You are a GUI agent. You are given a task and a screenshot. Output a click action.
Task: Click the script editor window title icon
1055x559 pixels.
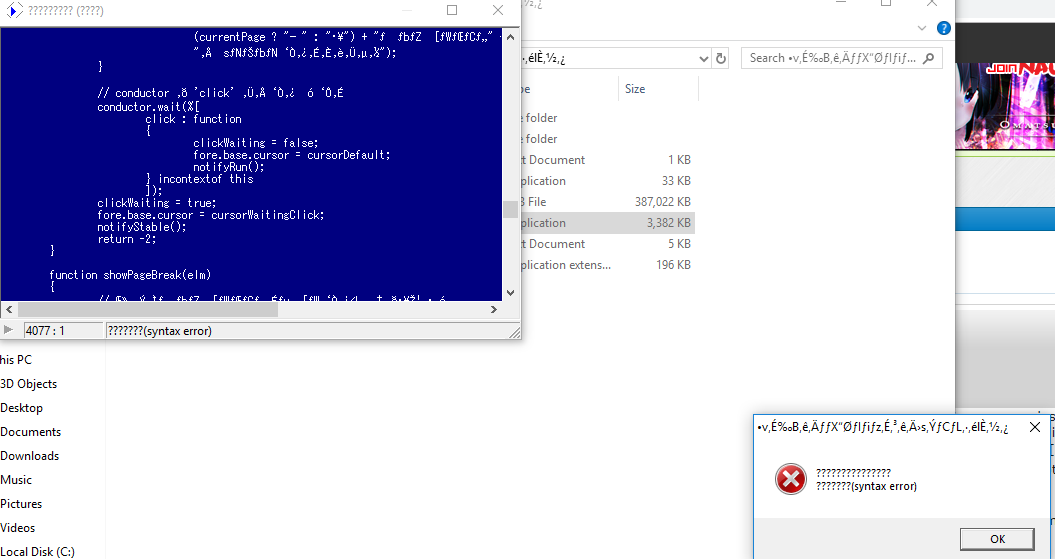15,10
